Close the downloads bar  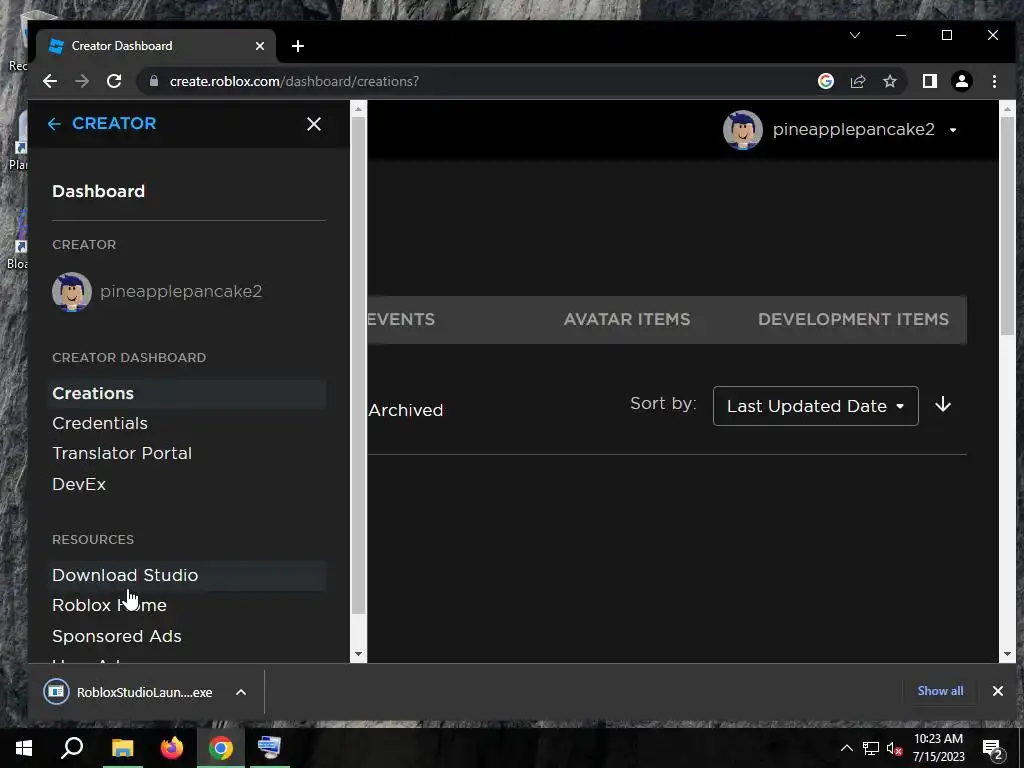pos(997,691)
